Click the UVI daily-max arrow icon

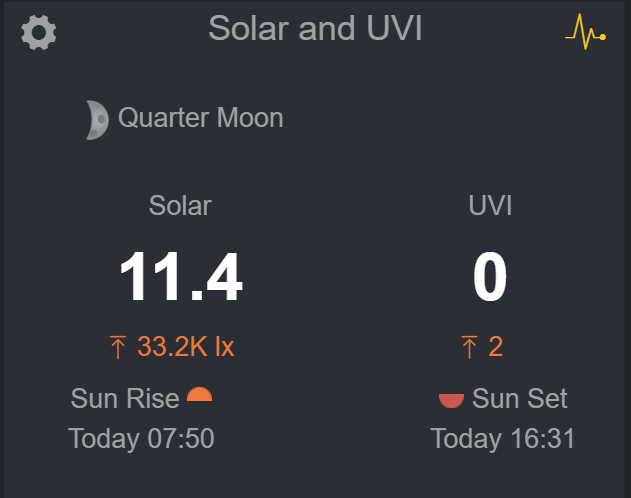coord(469,347)
